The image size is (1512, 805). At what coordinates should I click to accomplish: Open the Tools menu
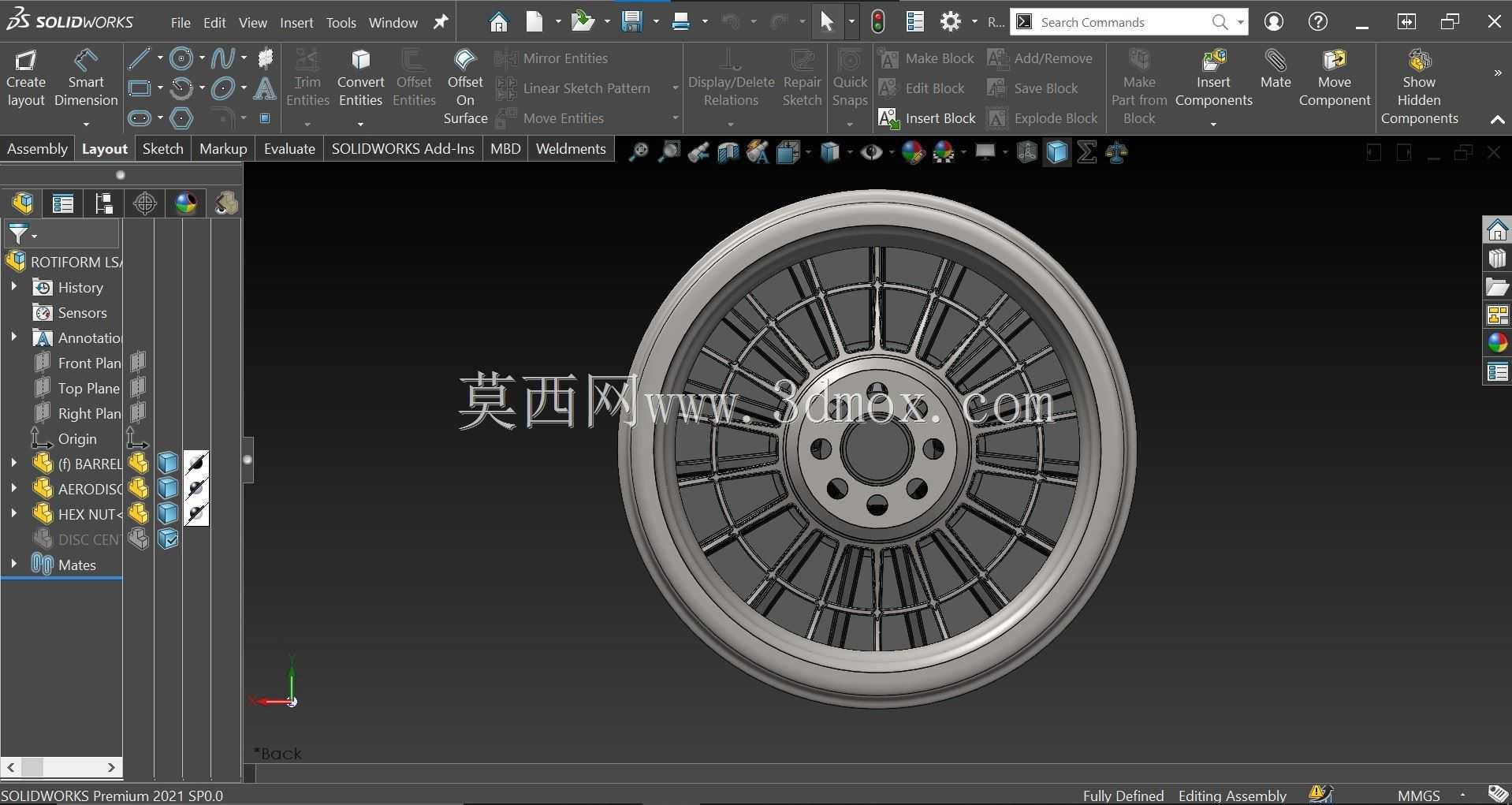click(x=341, y=23)
